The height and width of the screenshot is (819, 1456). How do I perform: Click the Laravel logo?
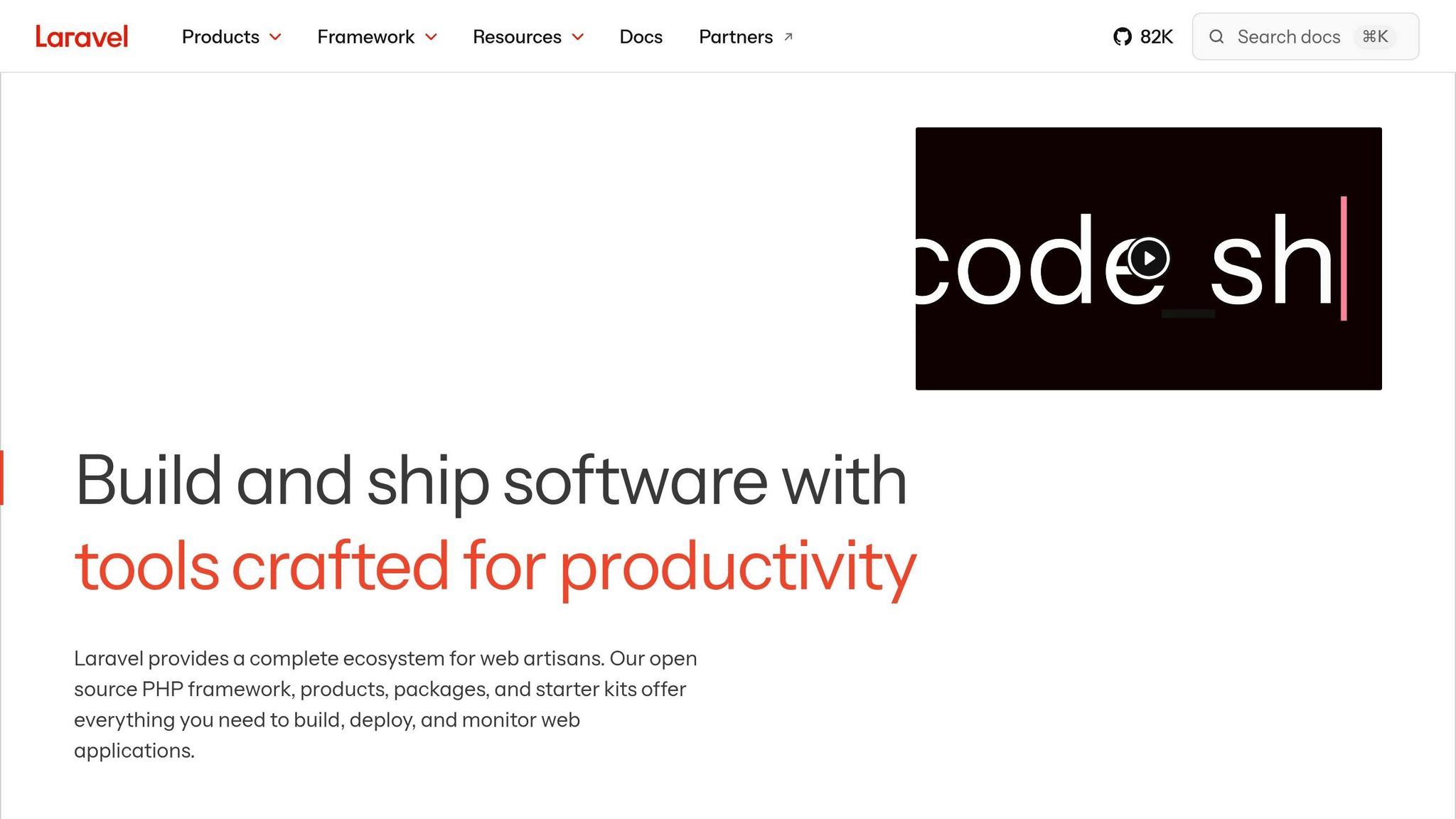[82, 36]
